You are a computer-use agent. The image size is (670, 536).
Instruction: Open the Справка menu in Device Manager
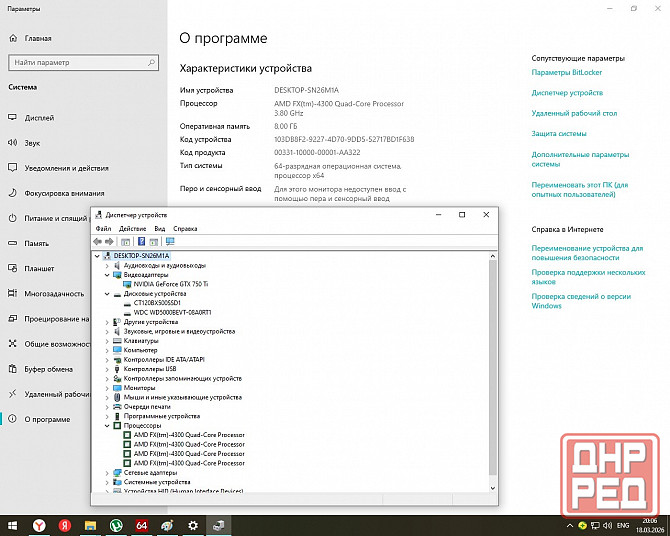click(185, 229)
